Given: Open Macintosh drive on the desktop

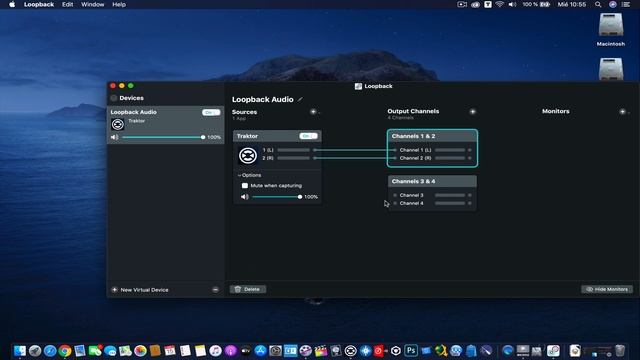Looking at the screenshot, I should pos(611,29).
